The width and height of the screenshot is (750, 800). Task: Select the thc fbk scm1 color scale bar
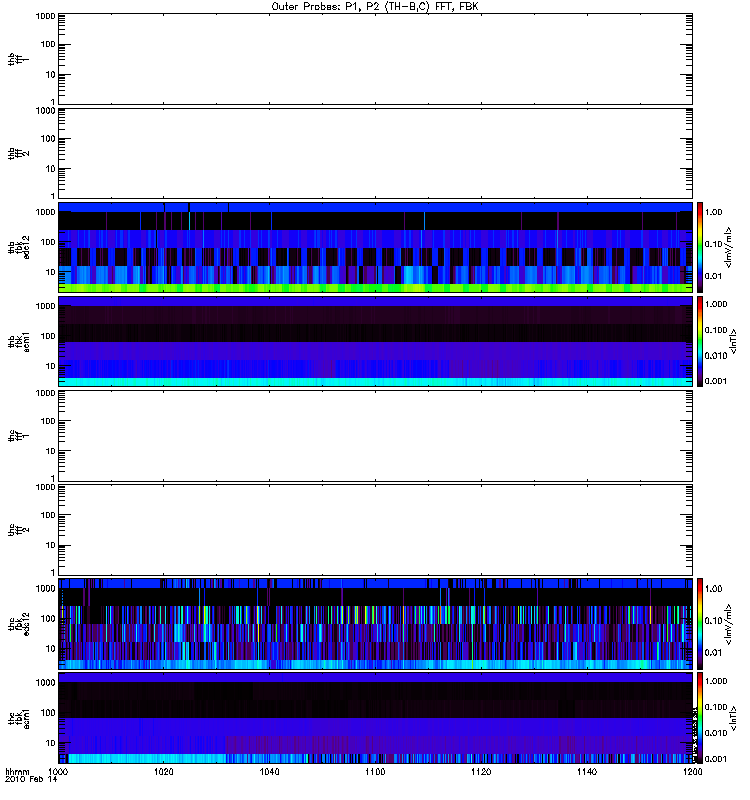pos(700,718)
